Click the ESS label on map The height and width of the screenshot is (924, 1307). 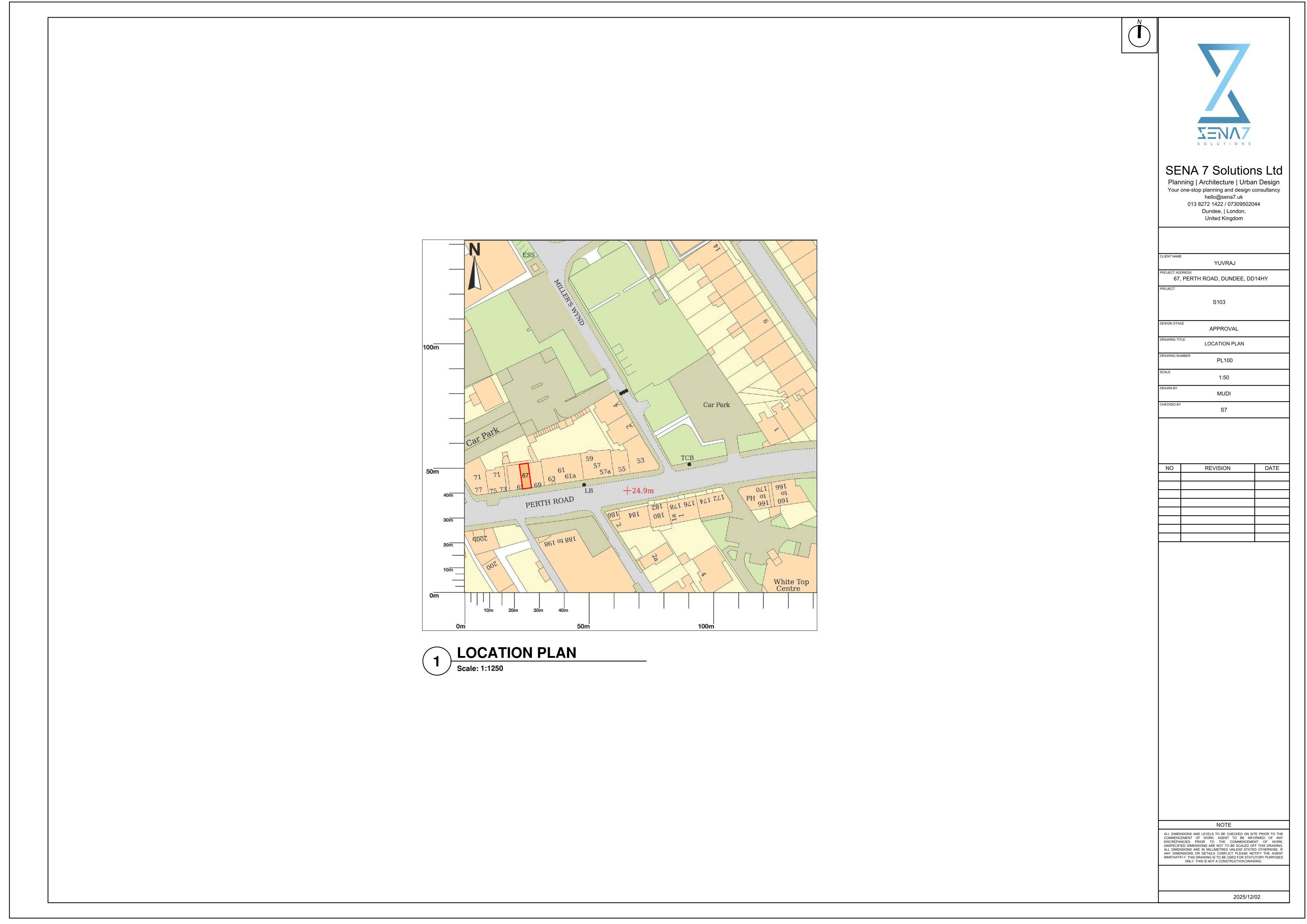[529, 255]
